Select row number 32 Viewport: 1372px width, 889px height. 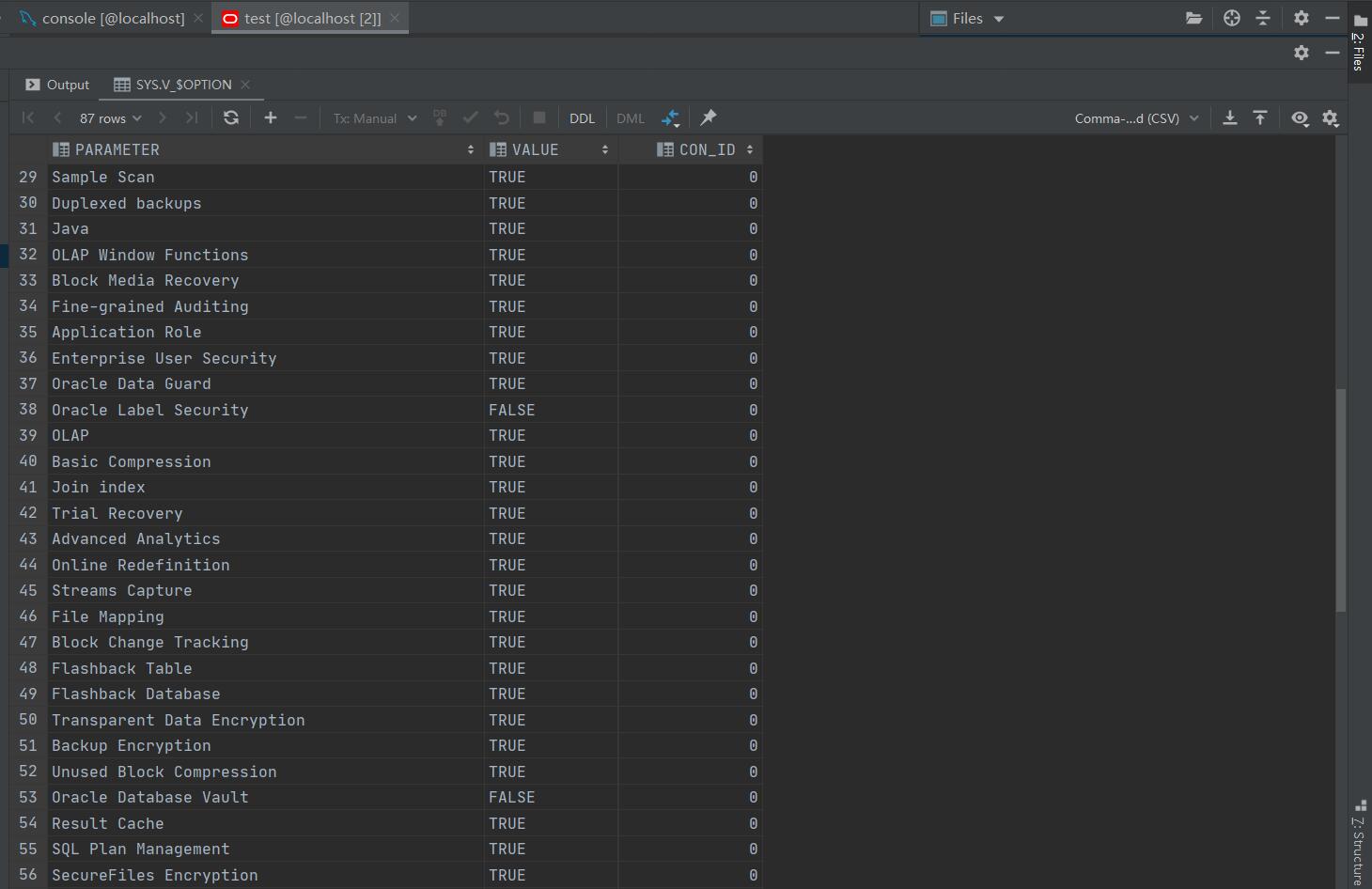point(27,255)
